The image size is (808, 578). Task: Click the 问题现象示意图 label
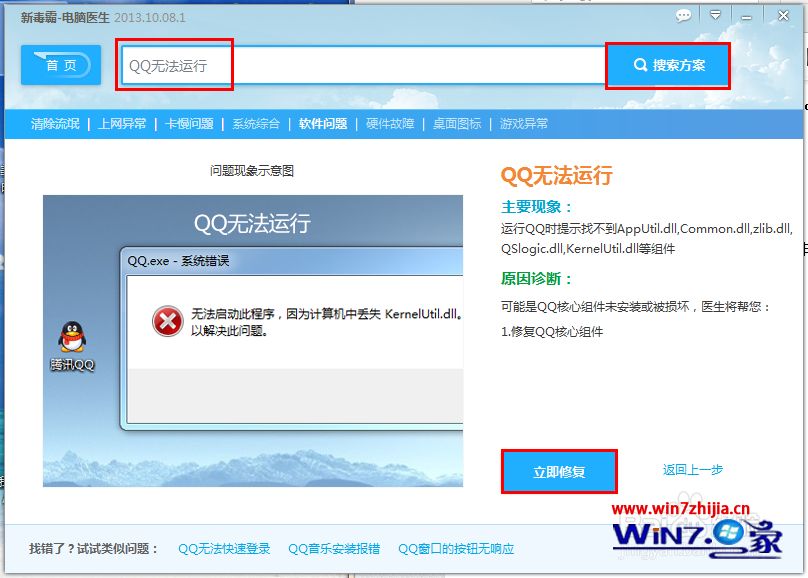(252, 171)
